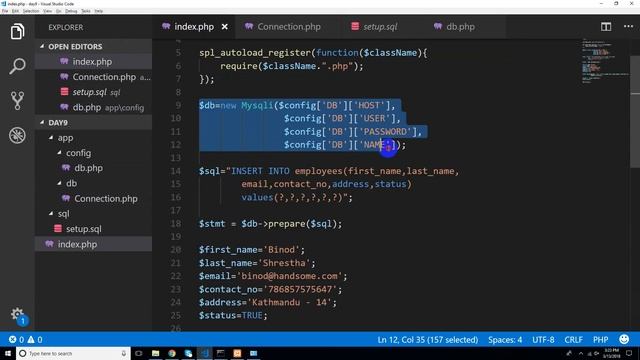Open the notification center icon

point(629,353)
